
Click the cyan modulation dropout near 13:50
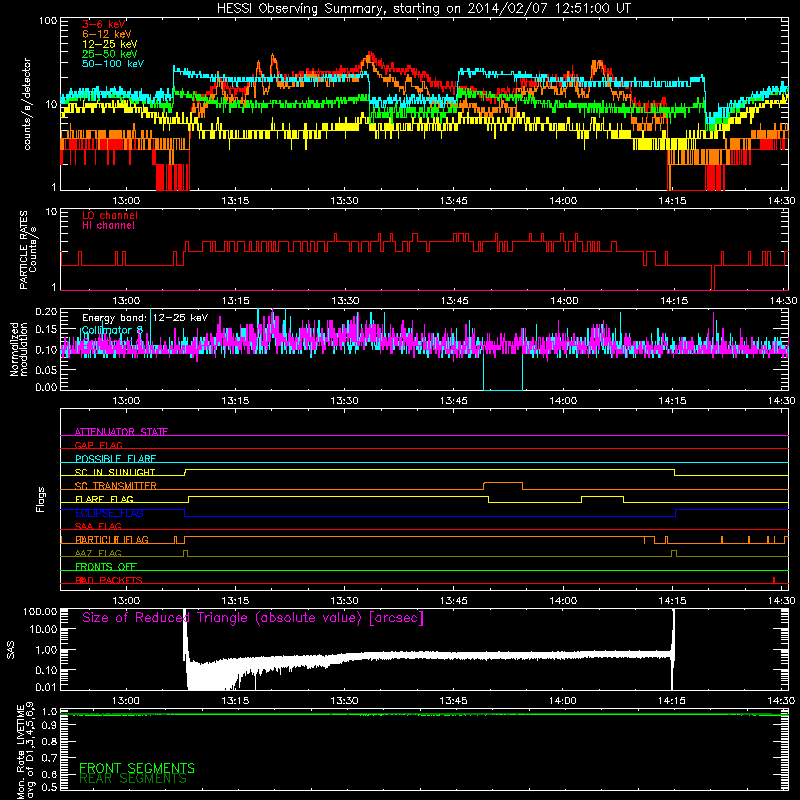503,372
